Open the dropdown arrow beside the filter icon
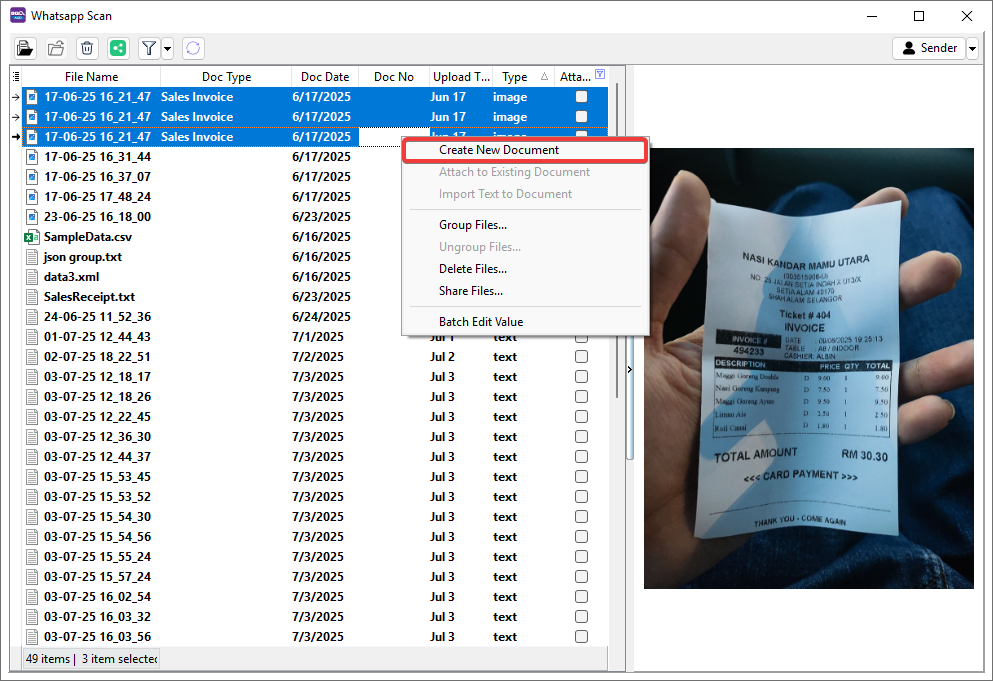 click(x=167, y=48)
